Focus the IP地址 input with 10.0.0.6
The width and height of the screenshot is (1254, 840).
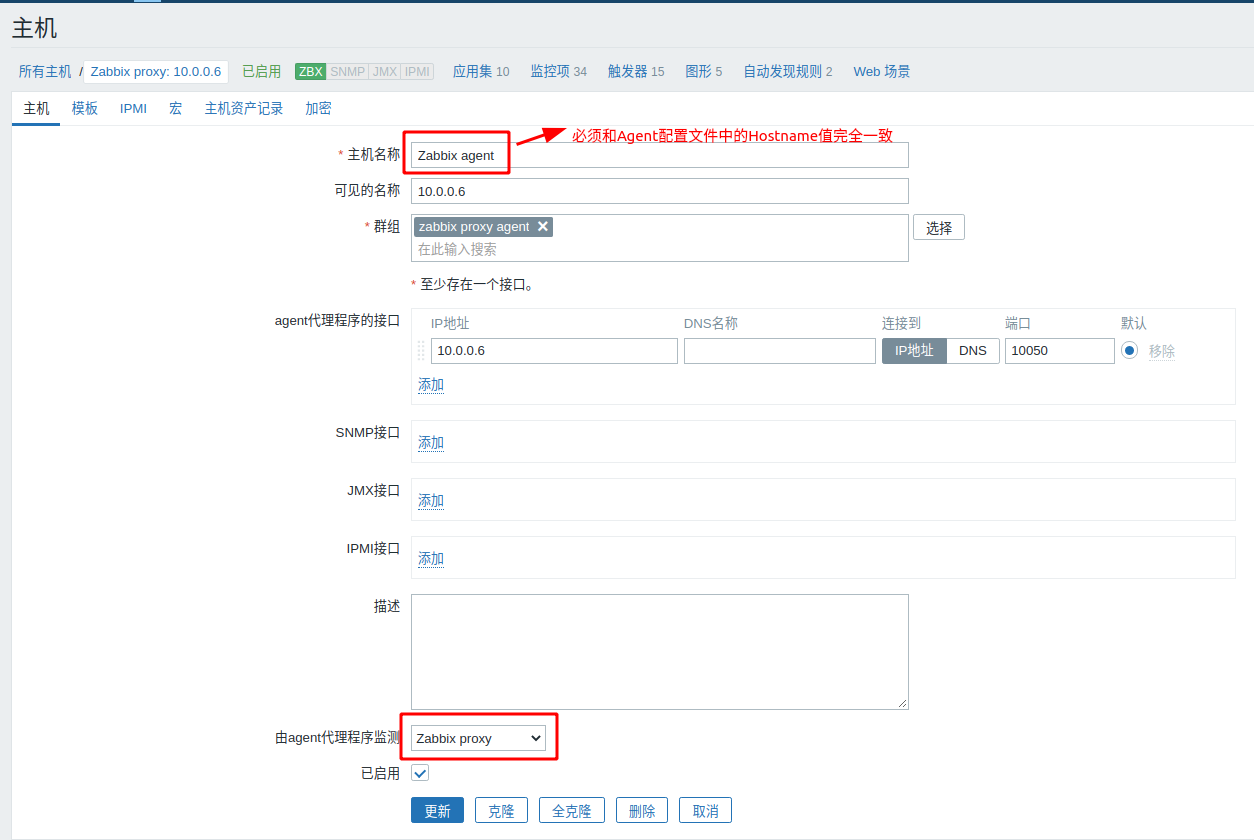554,351
